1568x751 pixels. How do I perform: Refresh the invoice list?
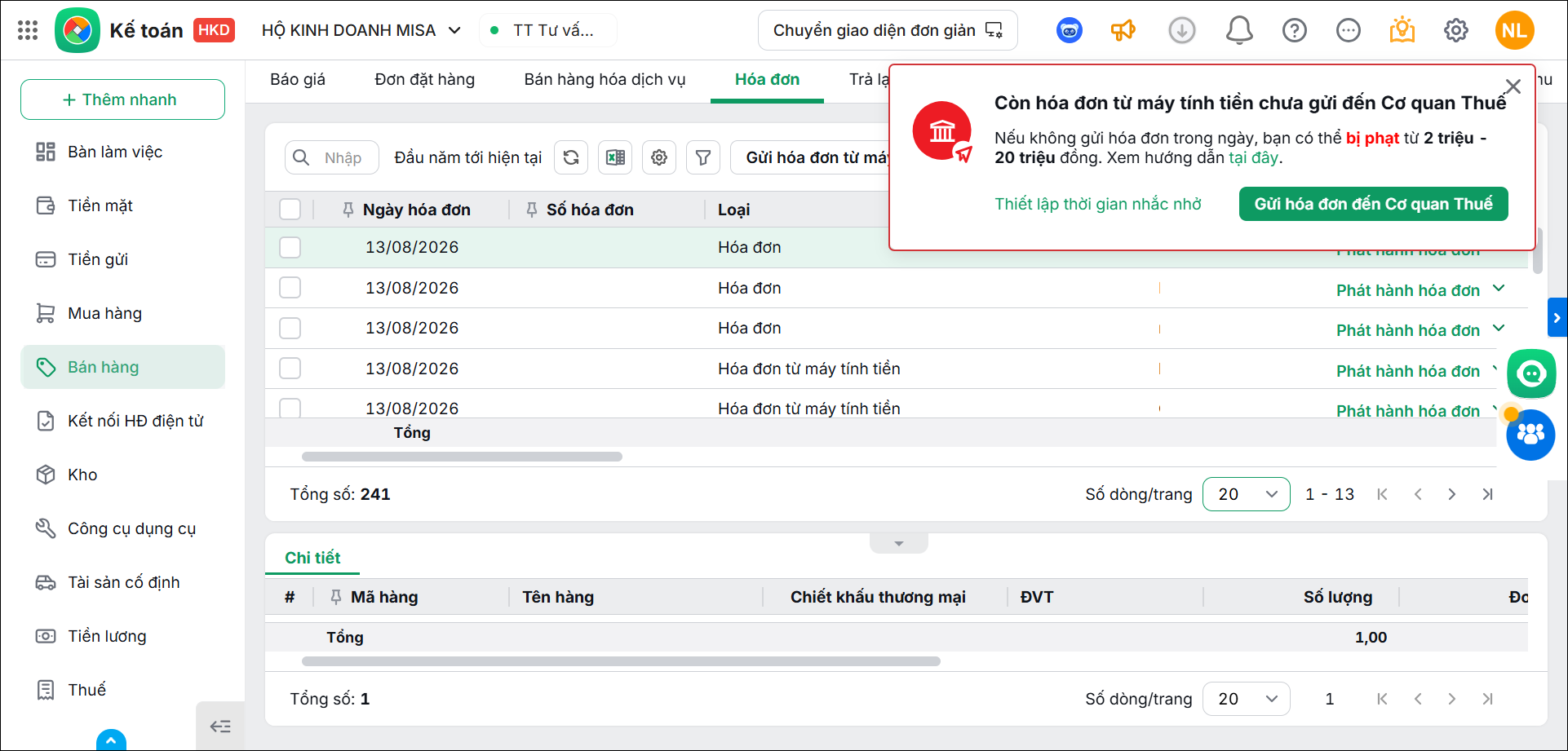571,157
